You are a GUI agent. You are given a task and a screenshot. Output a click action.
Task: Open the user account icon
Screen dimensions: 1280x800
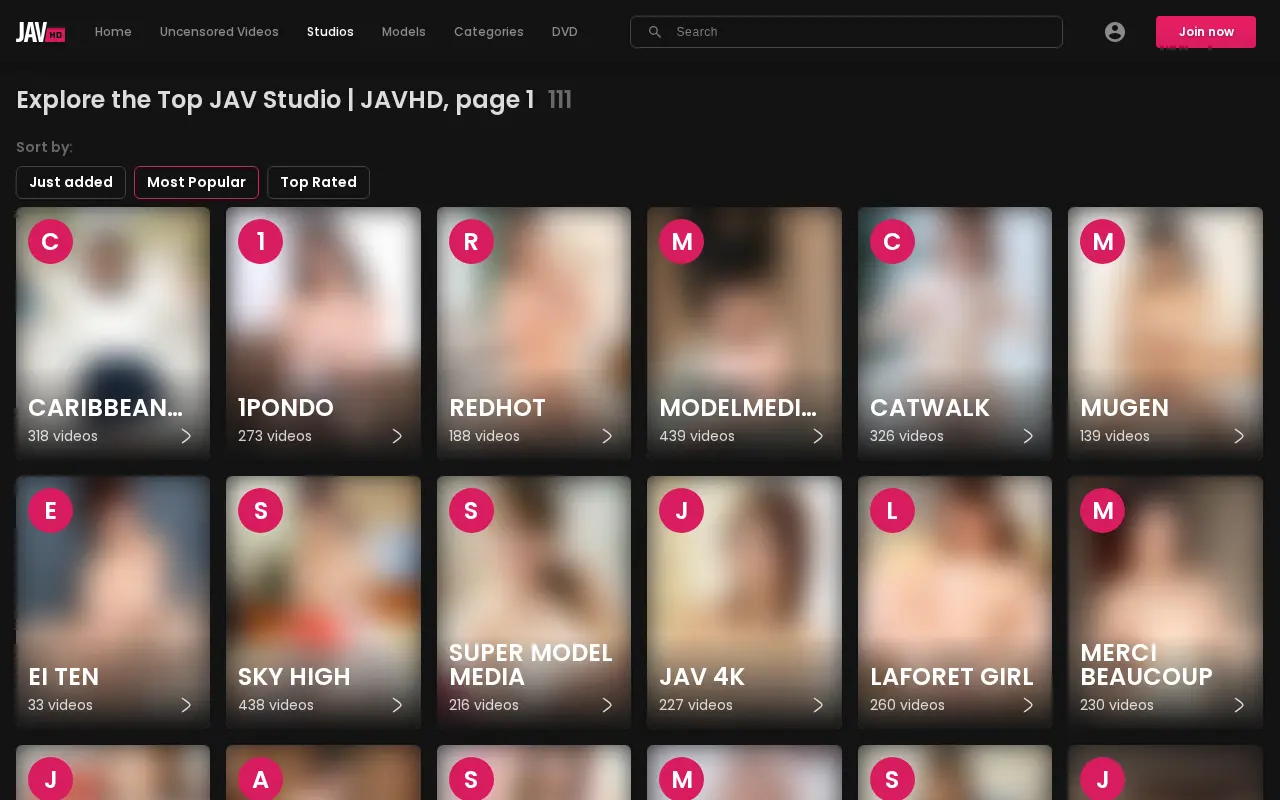[1115, 32]
